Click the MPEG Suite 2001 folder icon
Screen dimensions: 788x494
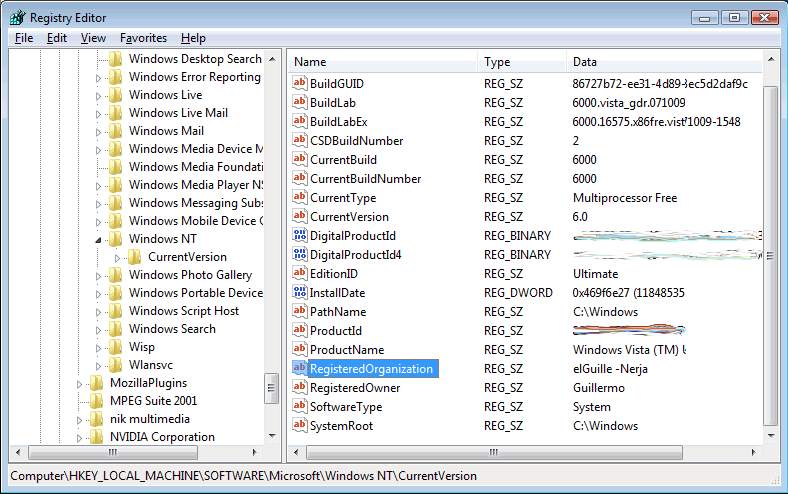(96, 401)
